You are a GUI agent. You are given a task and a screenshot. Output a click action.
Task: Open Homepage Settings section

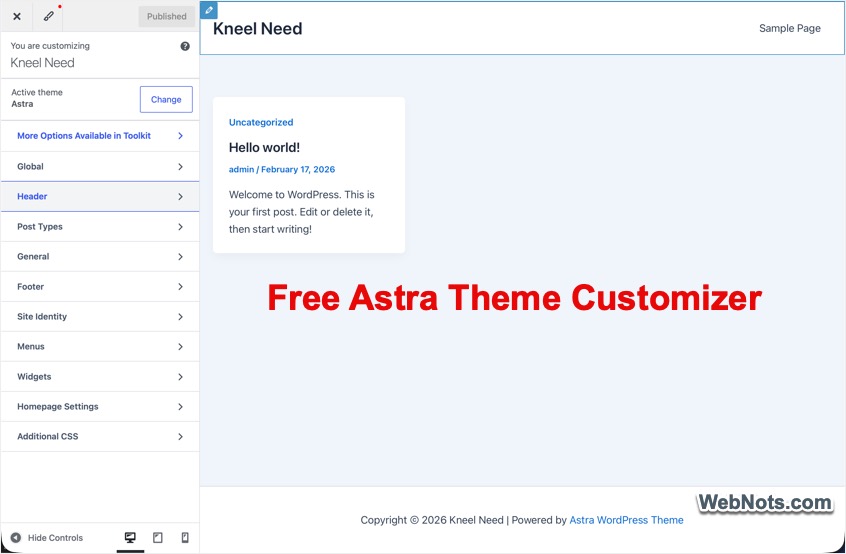[x=100, y=407]
